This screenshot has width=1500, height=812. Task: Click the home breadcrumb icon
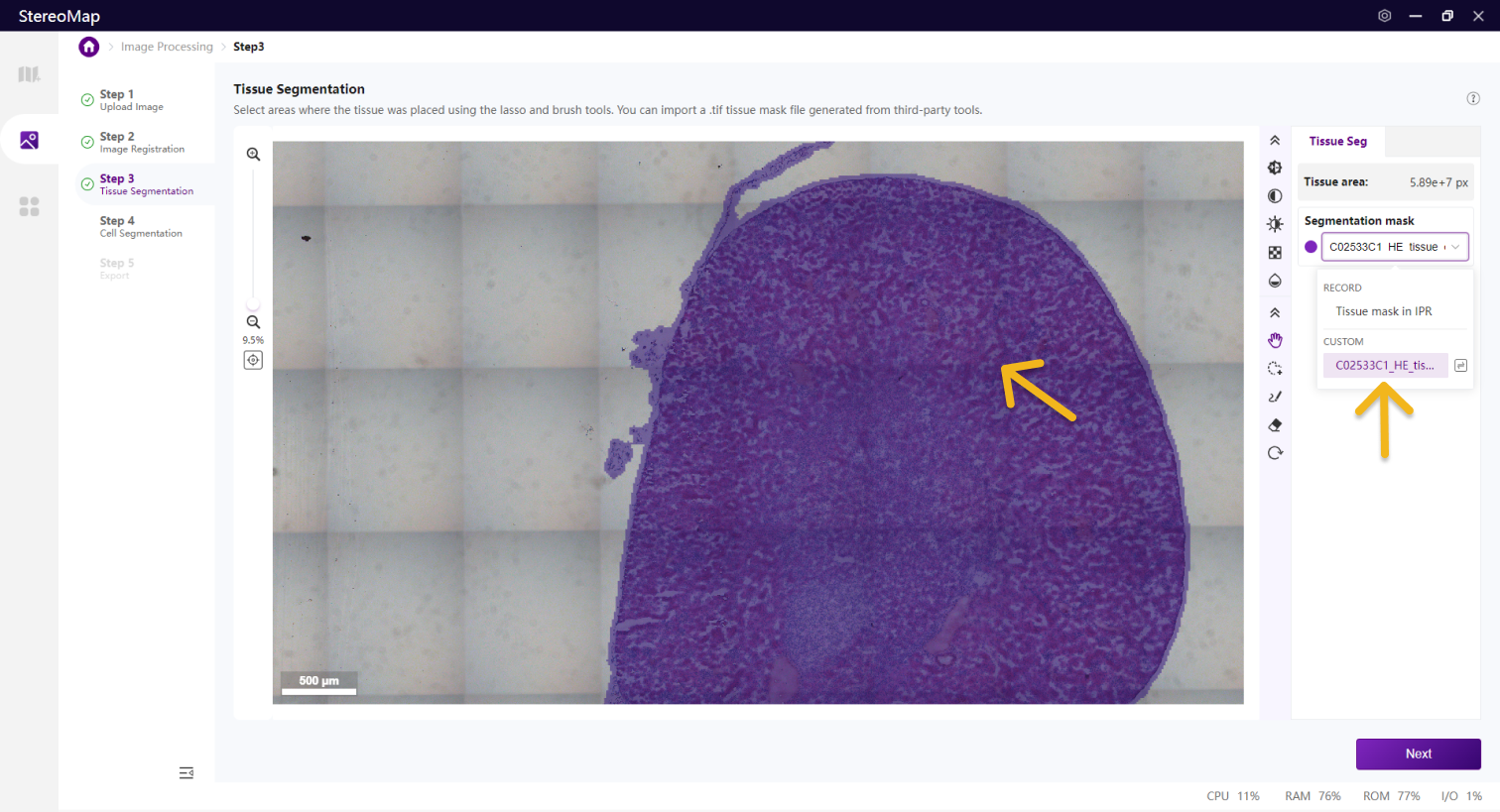pyautogui.click(x=89, y=47)
